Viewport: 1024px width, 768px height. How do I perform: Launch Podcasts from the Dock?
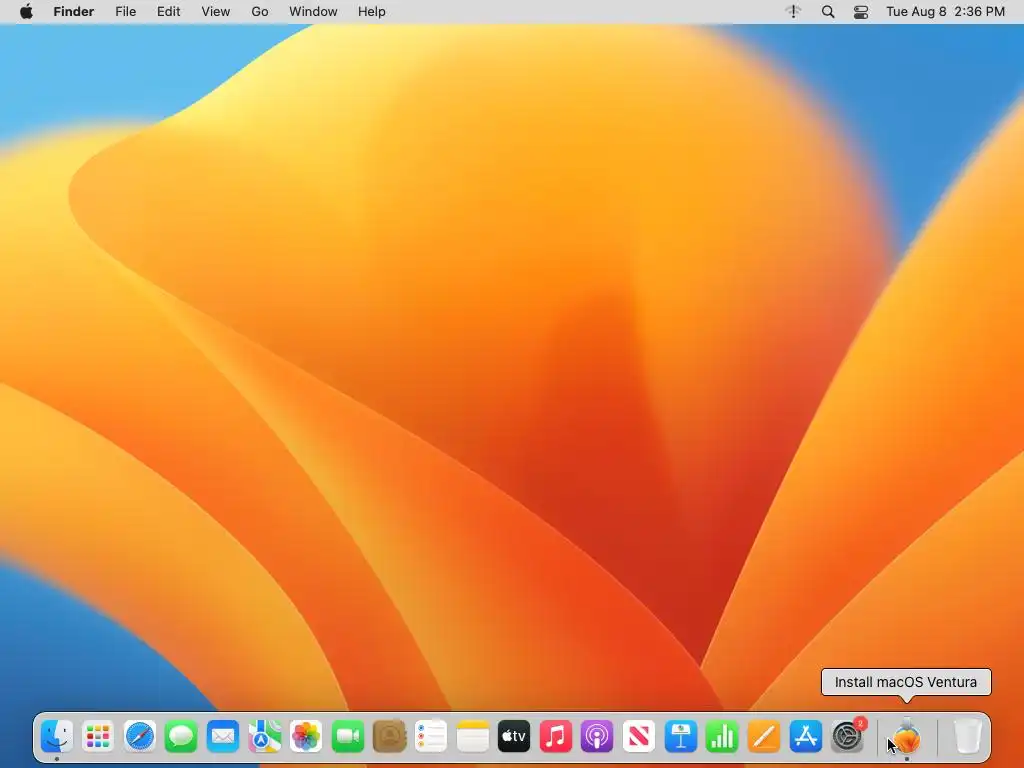click(597, 737)
